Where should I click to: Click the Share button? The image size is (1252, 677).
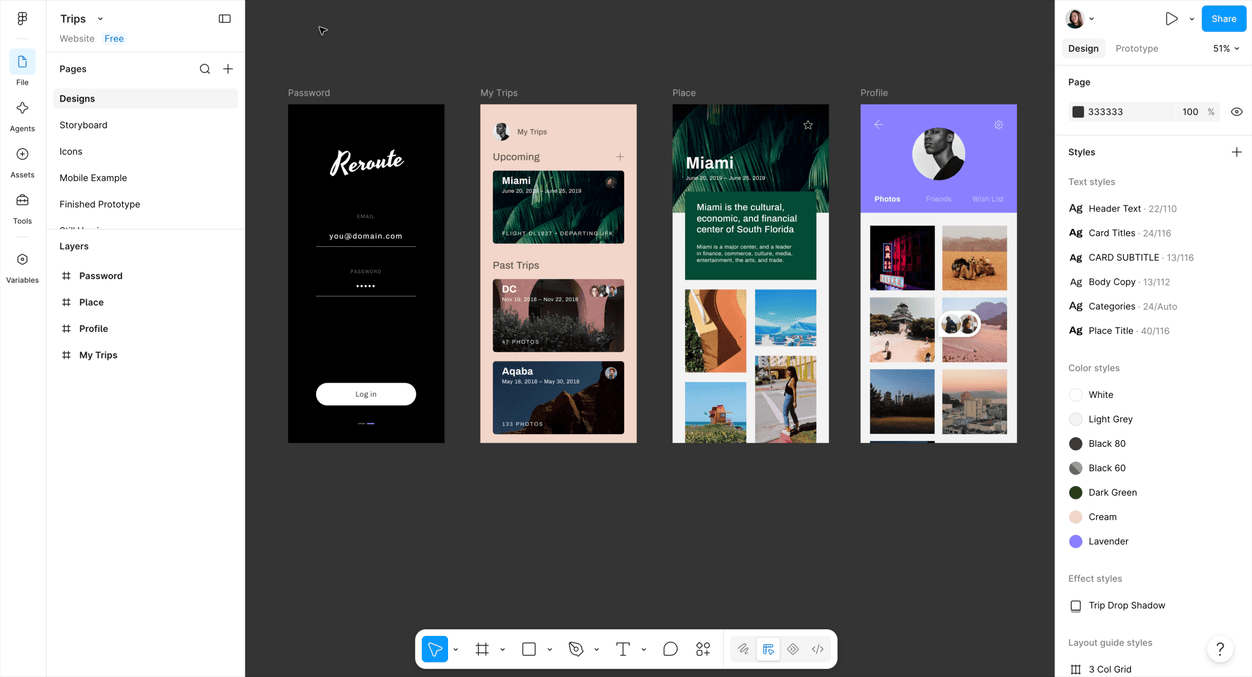coord(1224,19)
